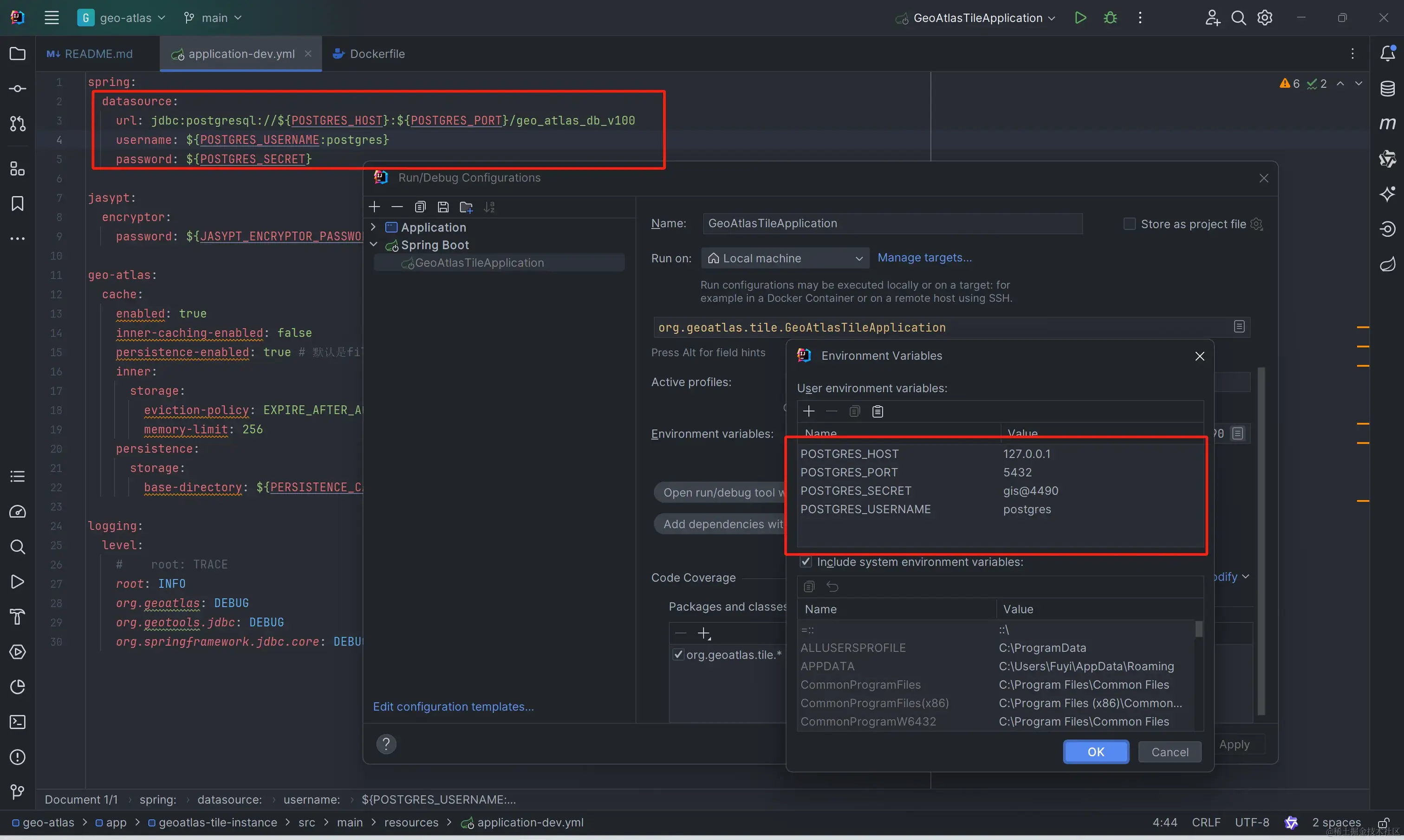
Task: Open the Local machine Run on dropdown
Action: pyautogui.click(x=785, y=258)
